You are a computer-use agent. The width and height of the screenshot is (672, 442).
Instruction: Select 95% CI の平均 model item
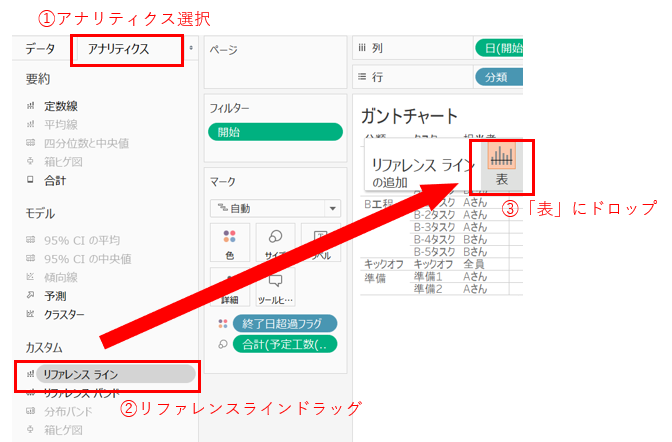(x=82, y=241)
